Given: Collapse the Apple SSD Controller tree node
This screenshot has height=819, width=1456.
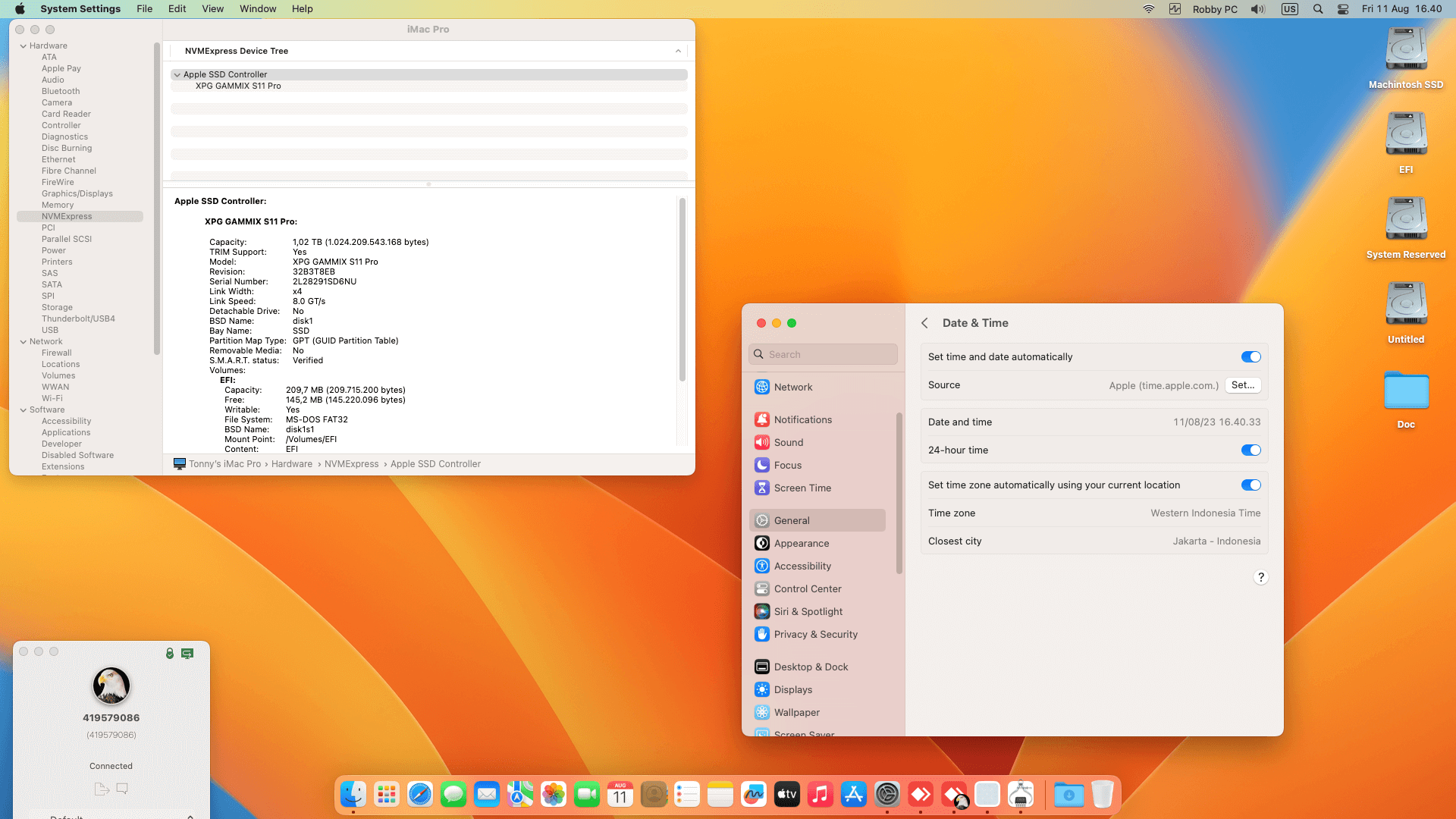Looking at the screenshot, I should click(177, 75).
